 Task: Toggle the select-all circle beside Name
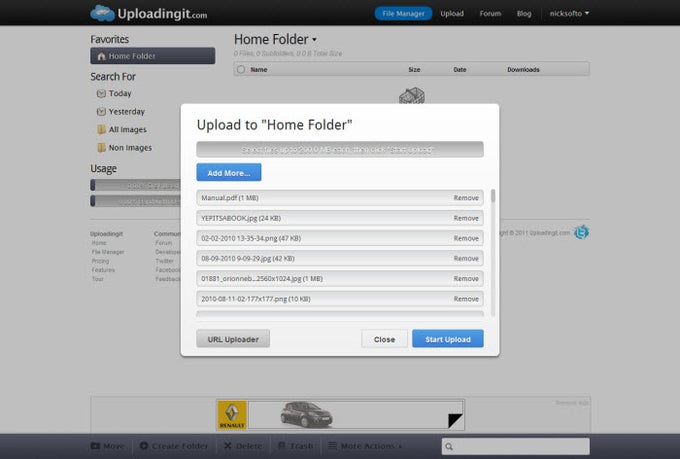(241, 69)
